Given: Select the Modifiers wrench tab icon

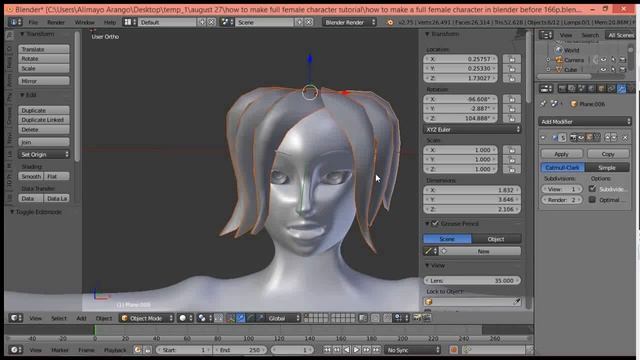Looking at the screenshot, I should [621, 89].
